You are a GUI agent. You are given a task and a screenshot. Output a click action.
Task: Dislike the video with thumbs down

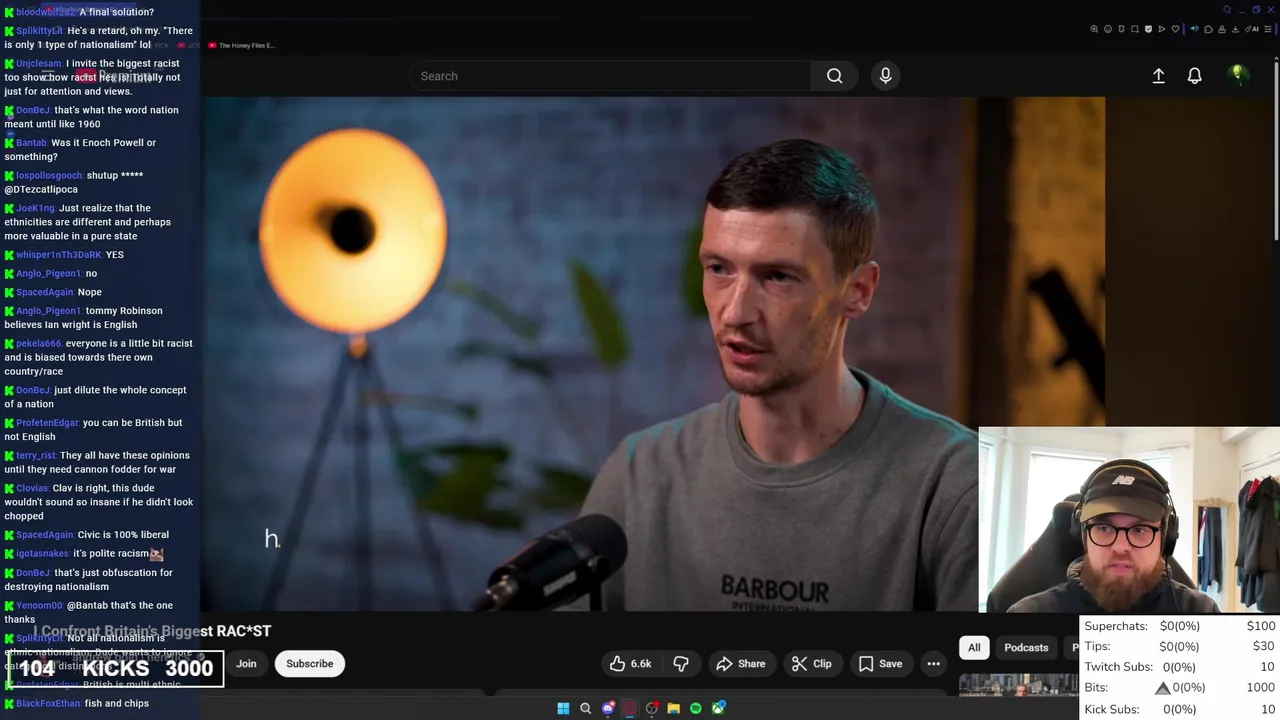681,664
